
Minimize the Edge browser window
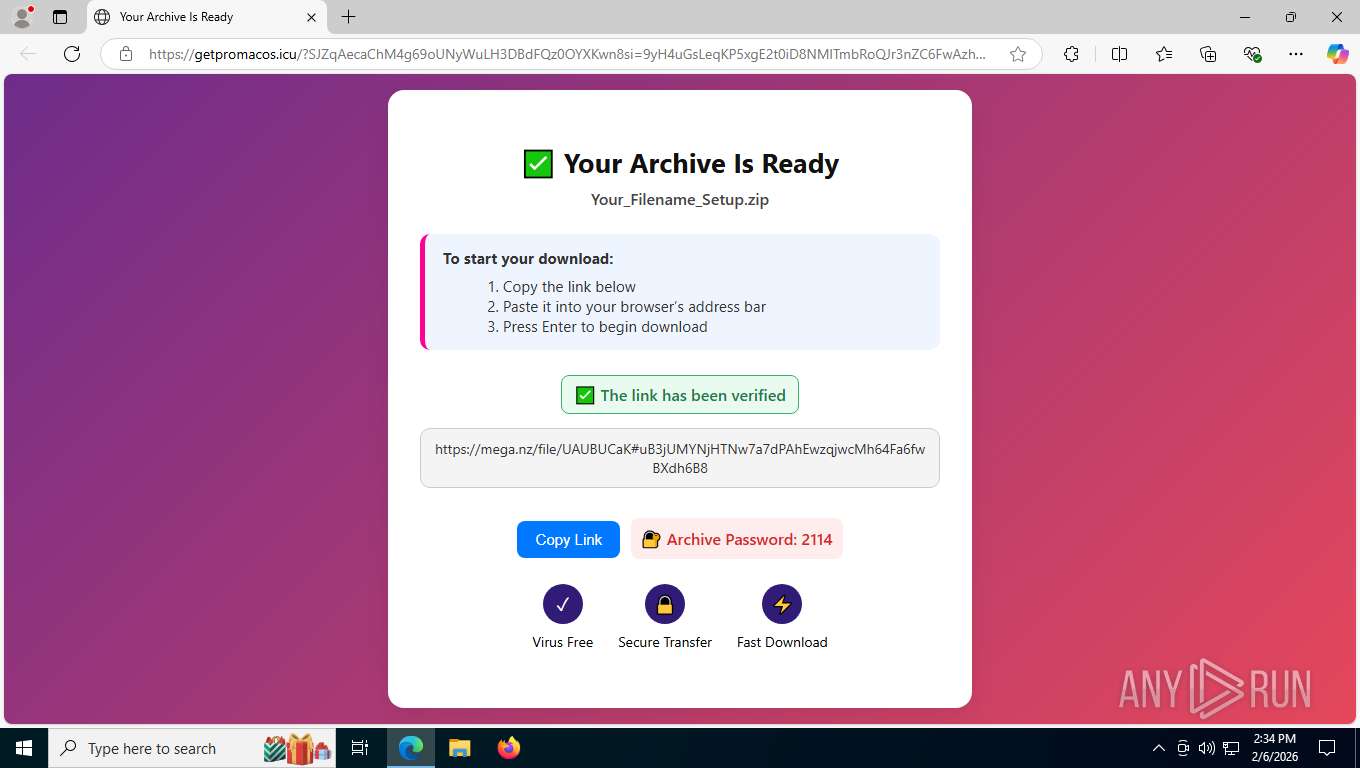[x=1245, y=16]
